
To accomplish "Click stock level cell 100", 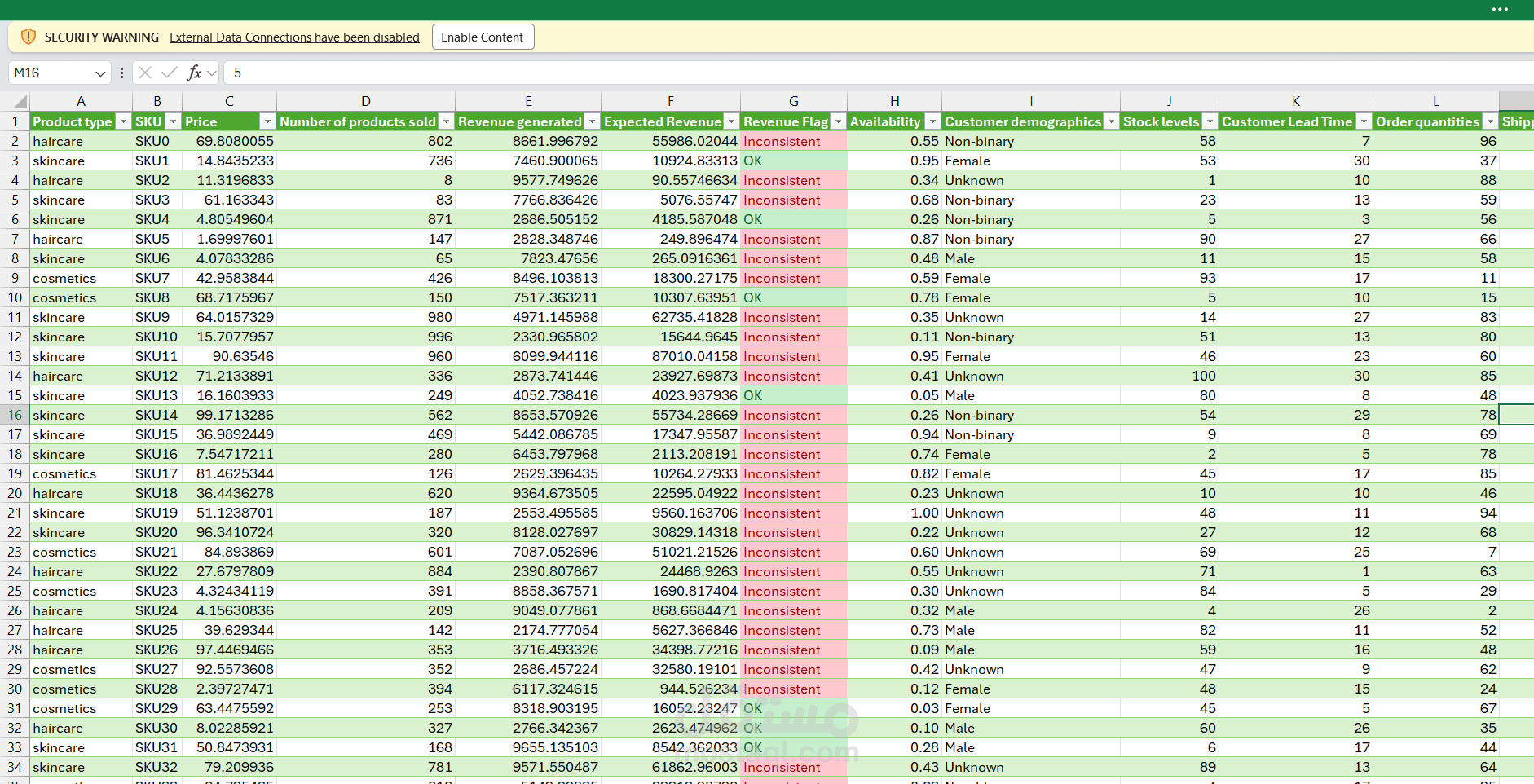I will pyautogui.click(x=1170, y=376).
